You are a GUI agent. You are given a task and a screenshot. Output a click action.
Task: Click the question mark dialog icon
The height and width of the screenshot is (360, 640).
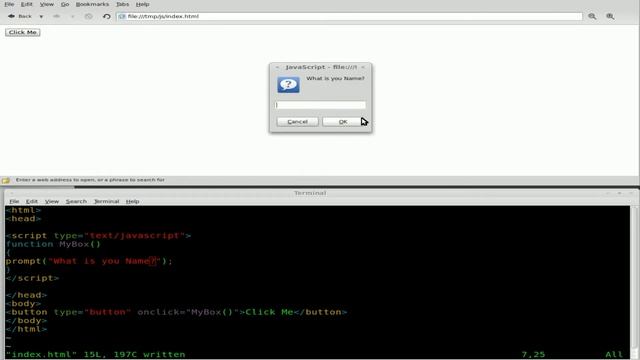point(289,84)
